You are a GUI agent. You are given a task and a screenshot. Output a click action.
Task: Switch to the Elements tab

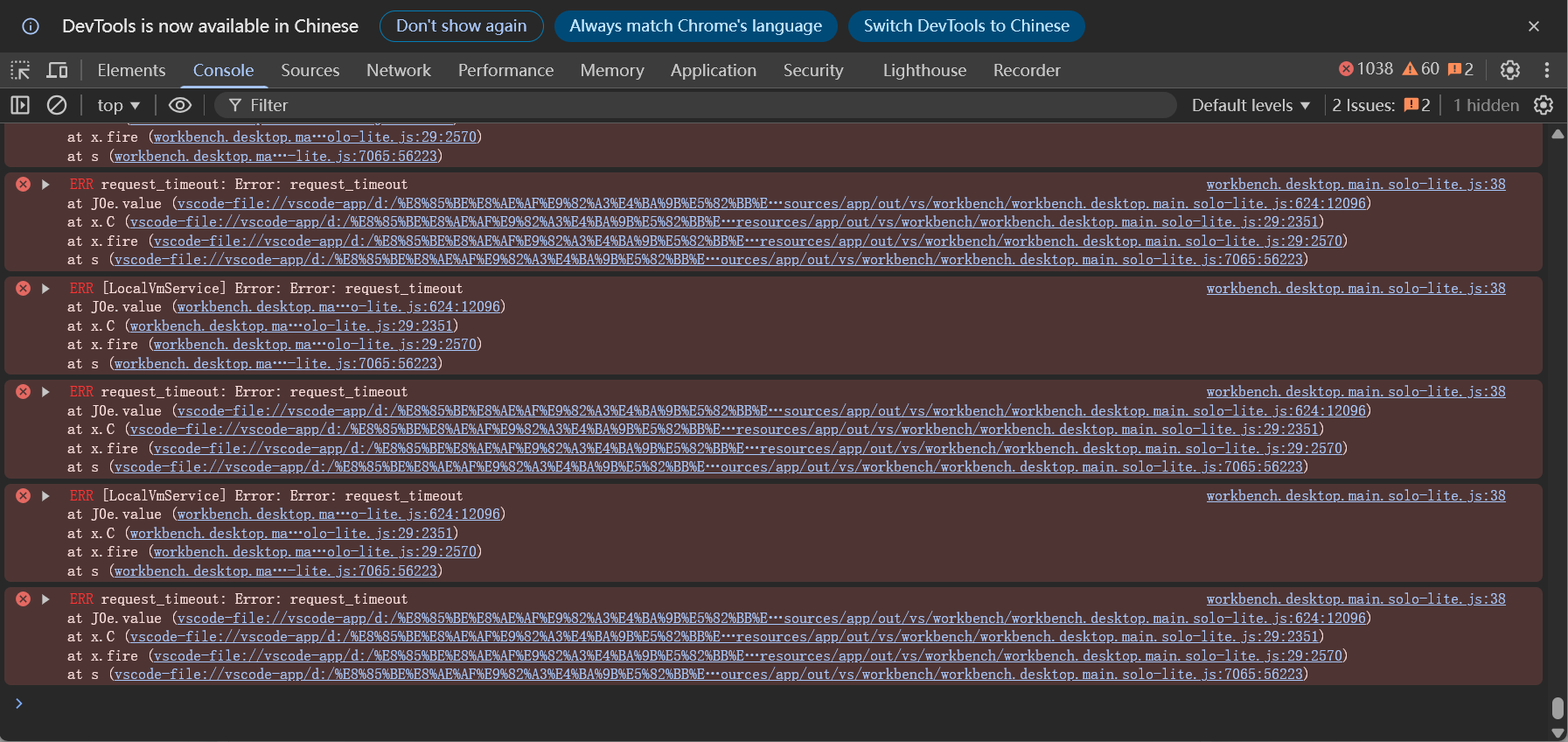(x=131, y=70)
